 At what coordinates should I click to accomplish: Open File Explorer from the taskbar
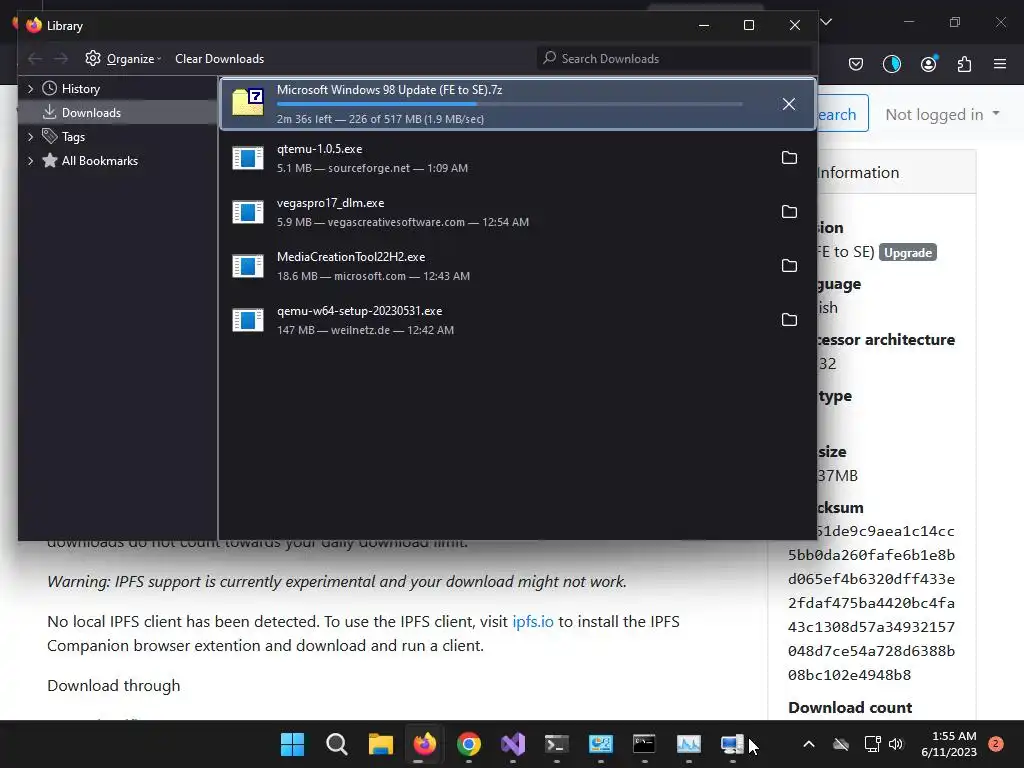[x=381, y=744]
